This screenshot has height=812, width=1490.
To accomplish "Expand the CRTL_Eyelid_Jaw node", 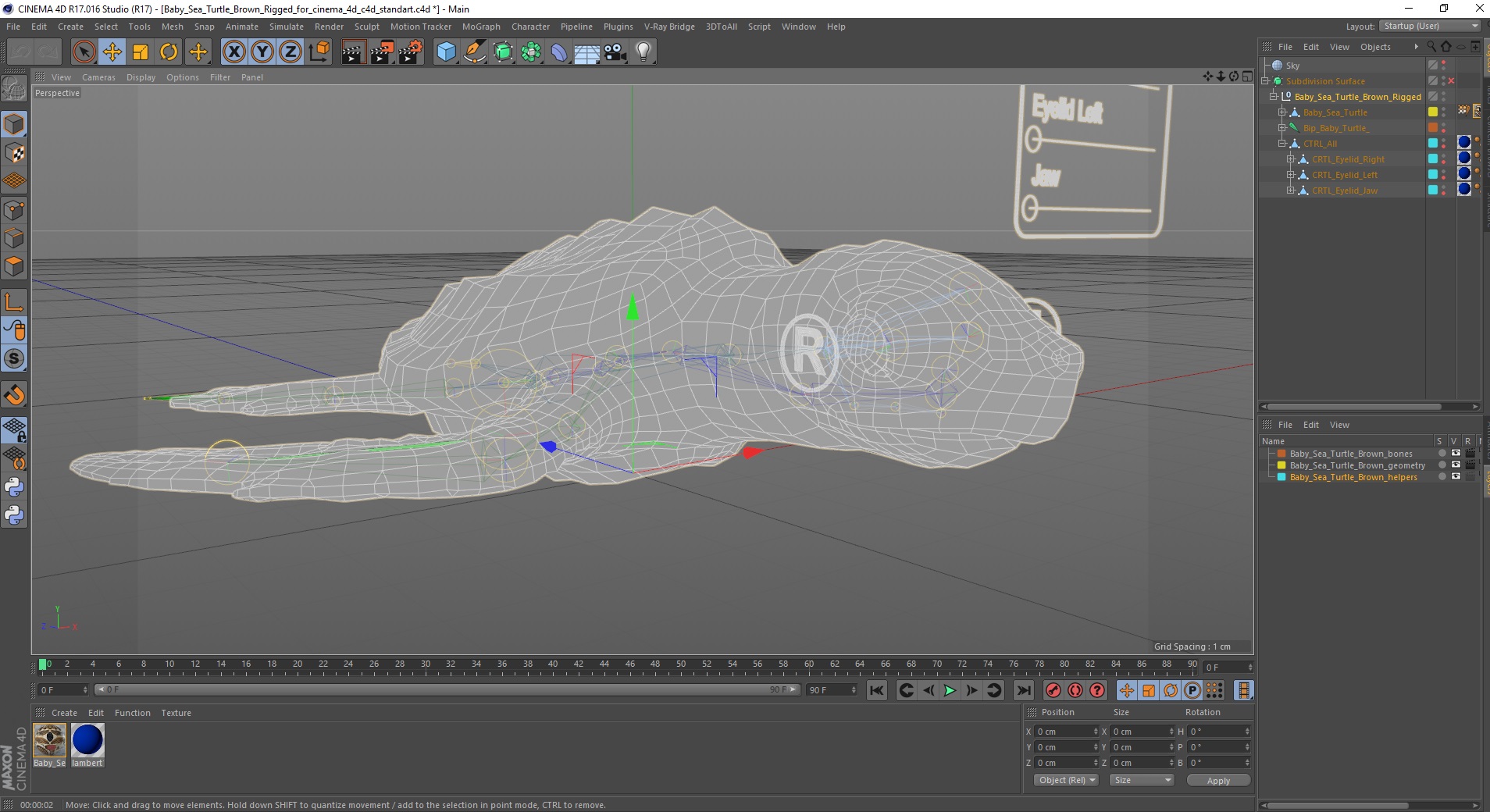I will point(1291,191).
